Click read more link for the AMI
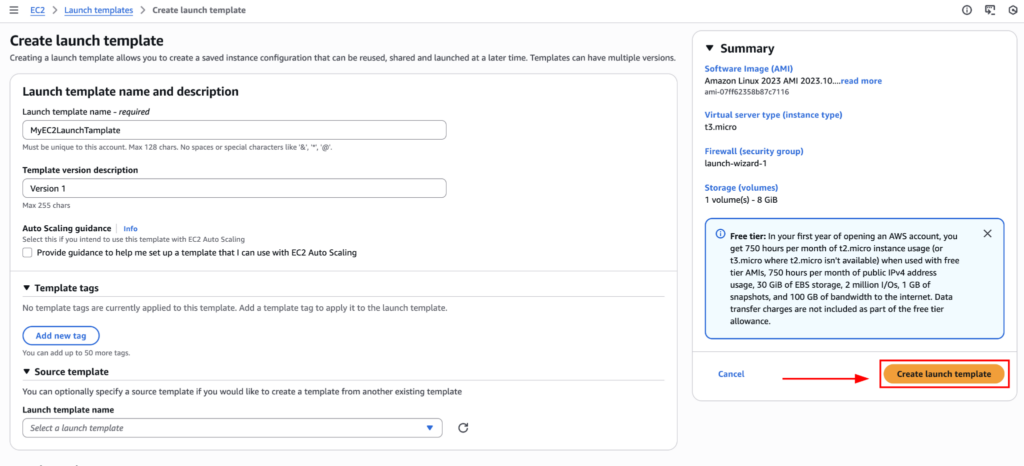Screen dimensions: 1024x466 coord(862,81)
